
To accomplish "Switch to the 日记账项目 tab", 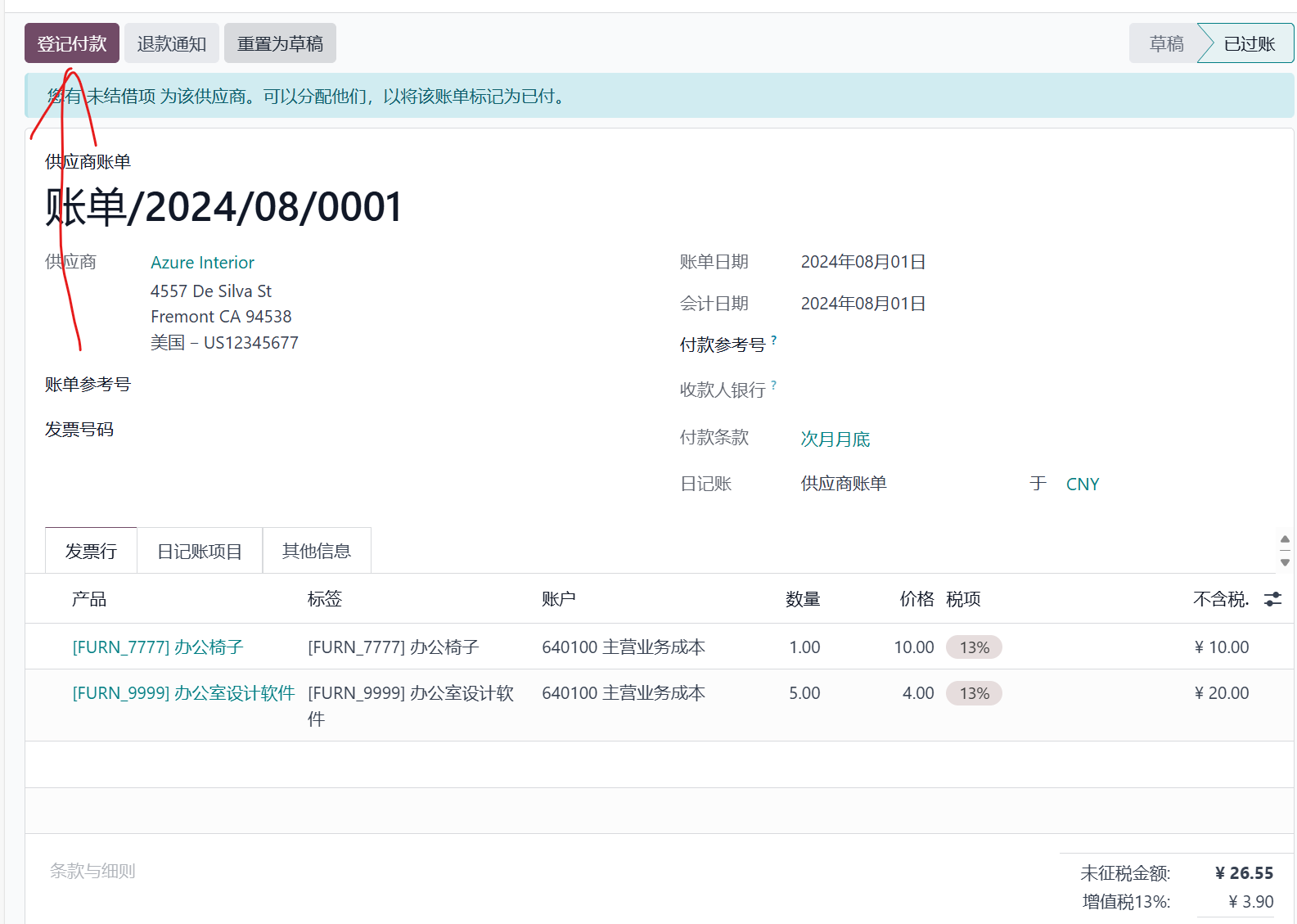I will [x=200, y=552].
